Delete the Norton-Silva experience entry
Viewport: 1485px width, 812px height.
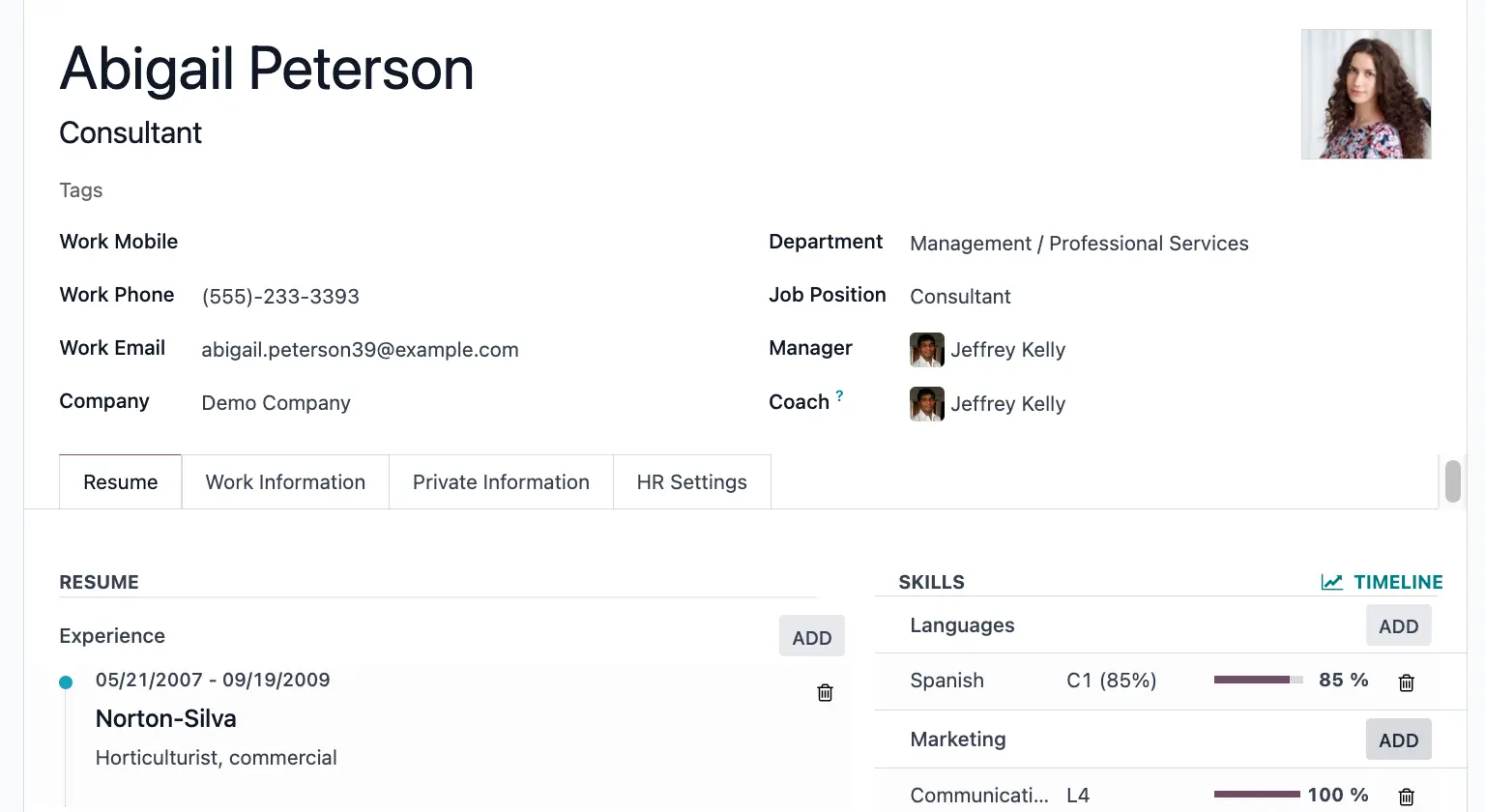825,692
